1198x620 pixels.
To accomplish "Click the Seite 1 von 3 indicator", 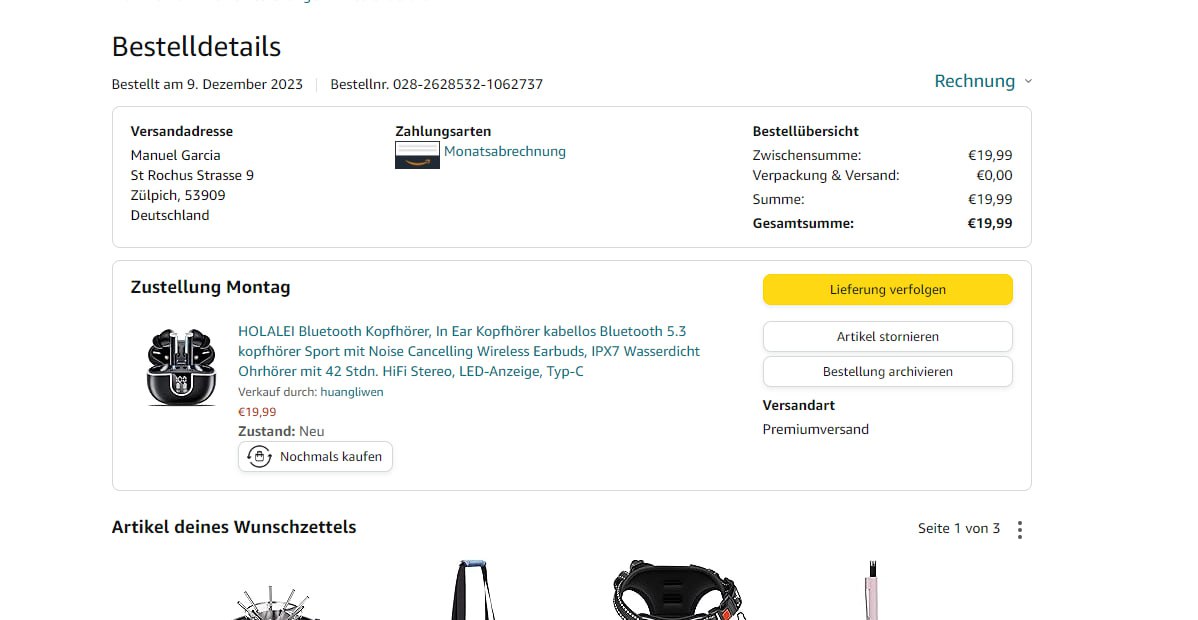I will [x=959, y=528].
